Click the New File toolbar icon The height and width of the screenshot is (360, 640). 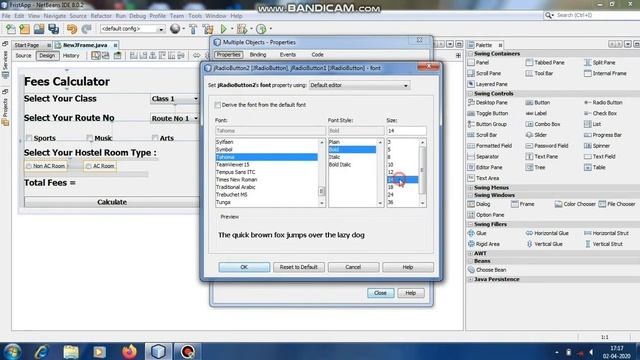click(x=11, y=29)
